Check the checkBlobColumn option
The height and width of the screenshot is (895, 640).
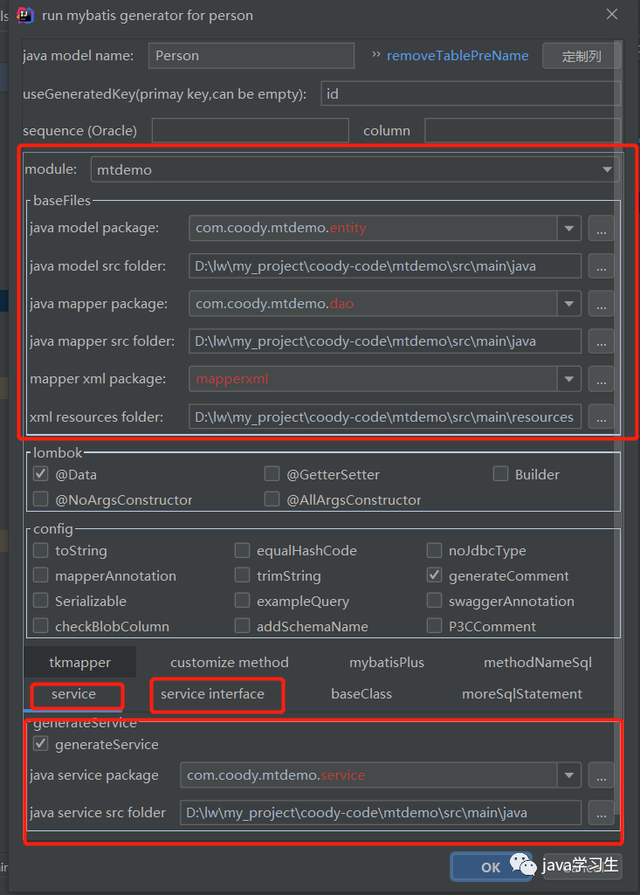click(x=41, y=626)
